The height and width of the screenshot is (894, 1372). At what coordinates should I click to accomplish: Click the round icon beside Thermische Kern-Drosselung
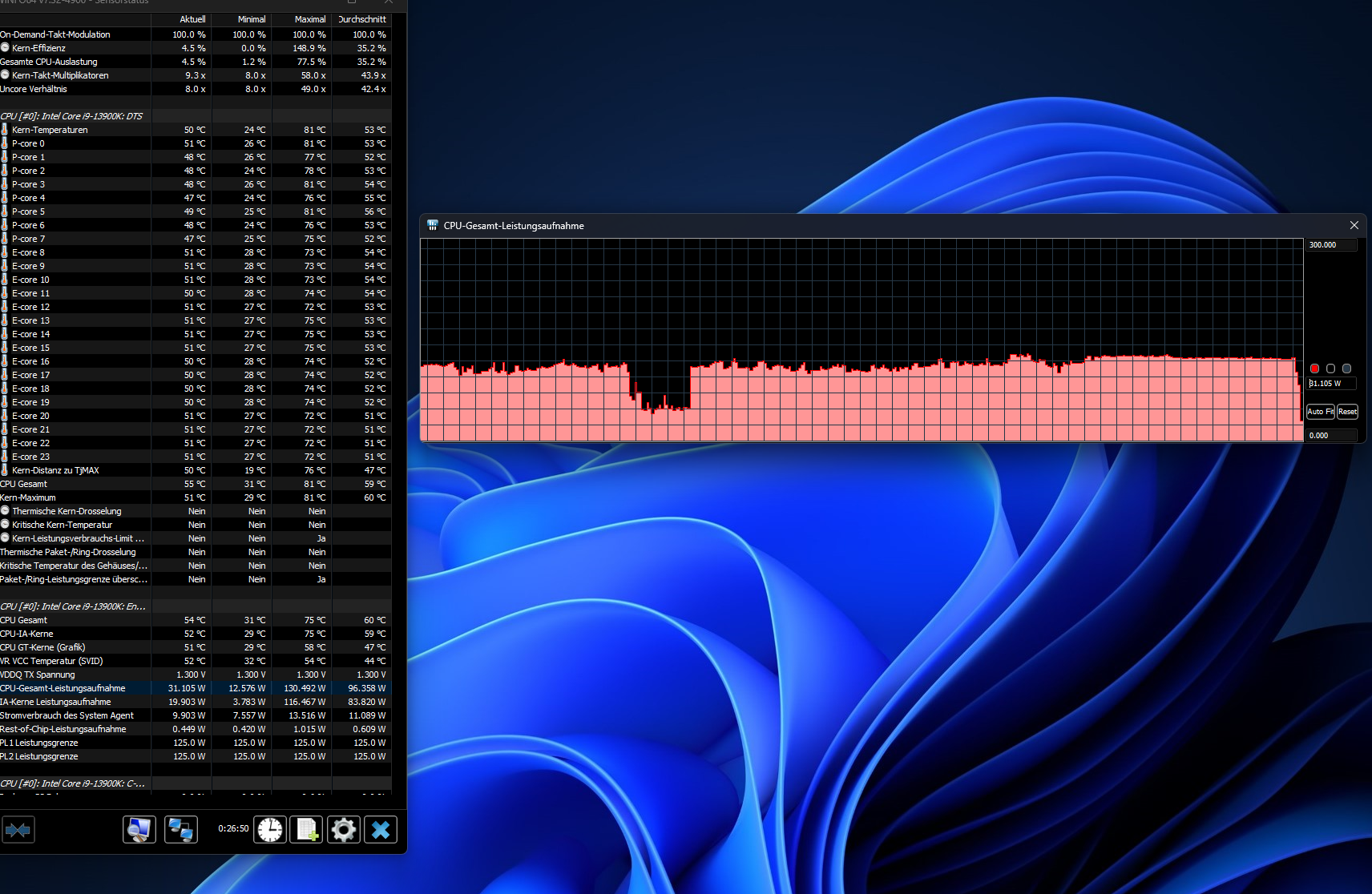[5, 511]
